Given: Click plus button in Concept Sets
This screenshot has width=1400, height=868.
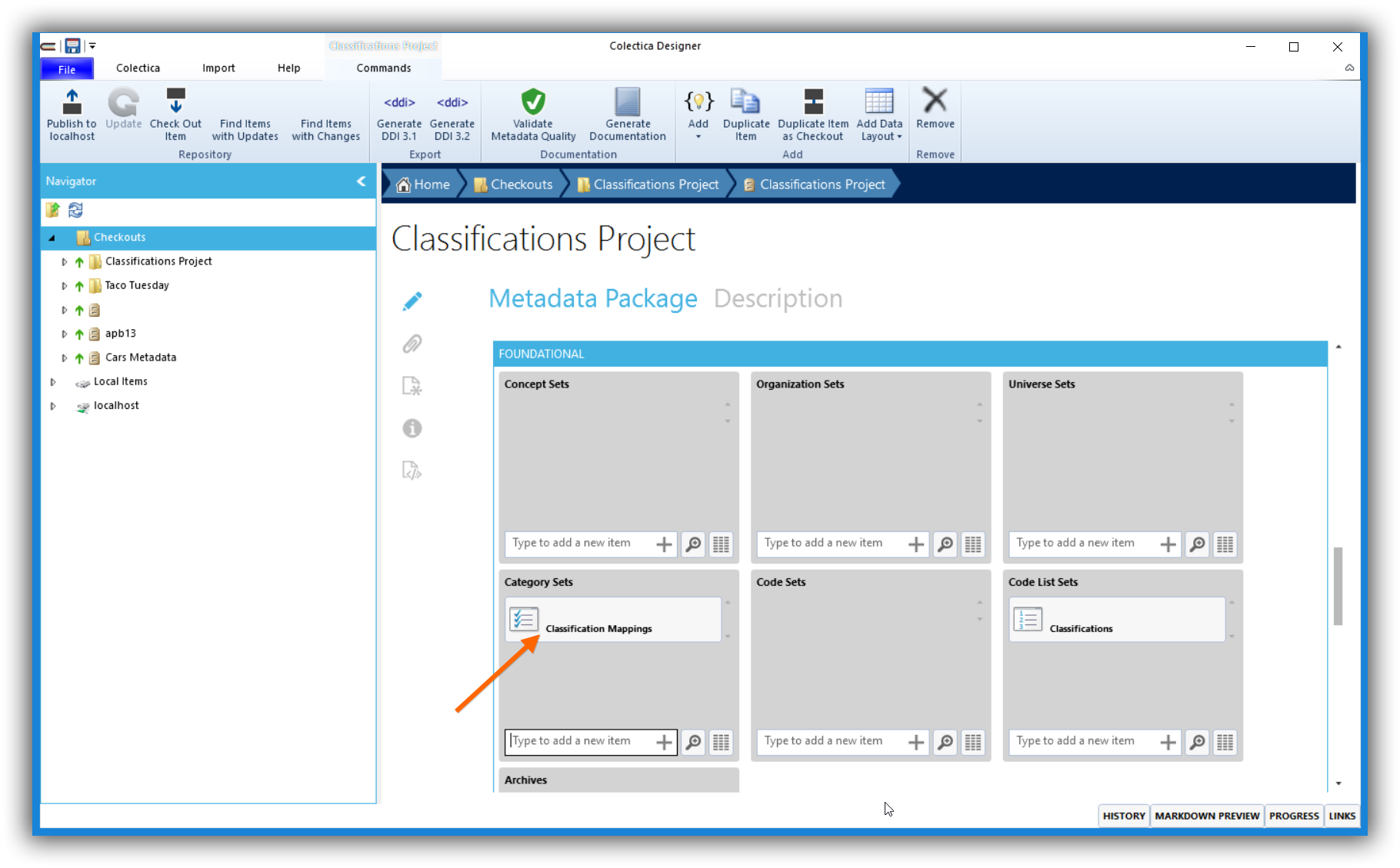Looking at the screenshot, I should (x=664, y=544).
